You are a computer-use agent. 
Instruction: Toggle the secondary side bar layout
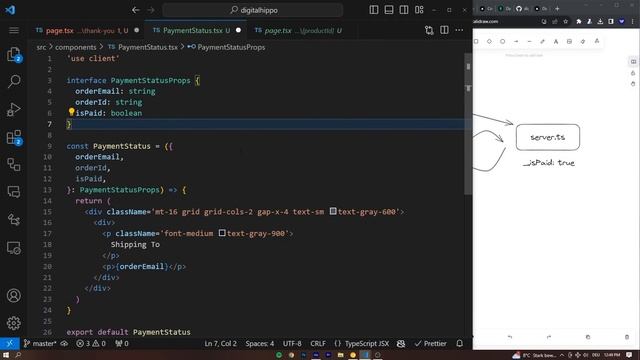click(404, 10)
